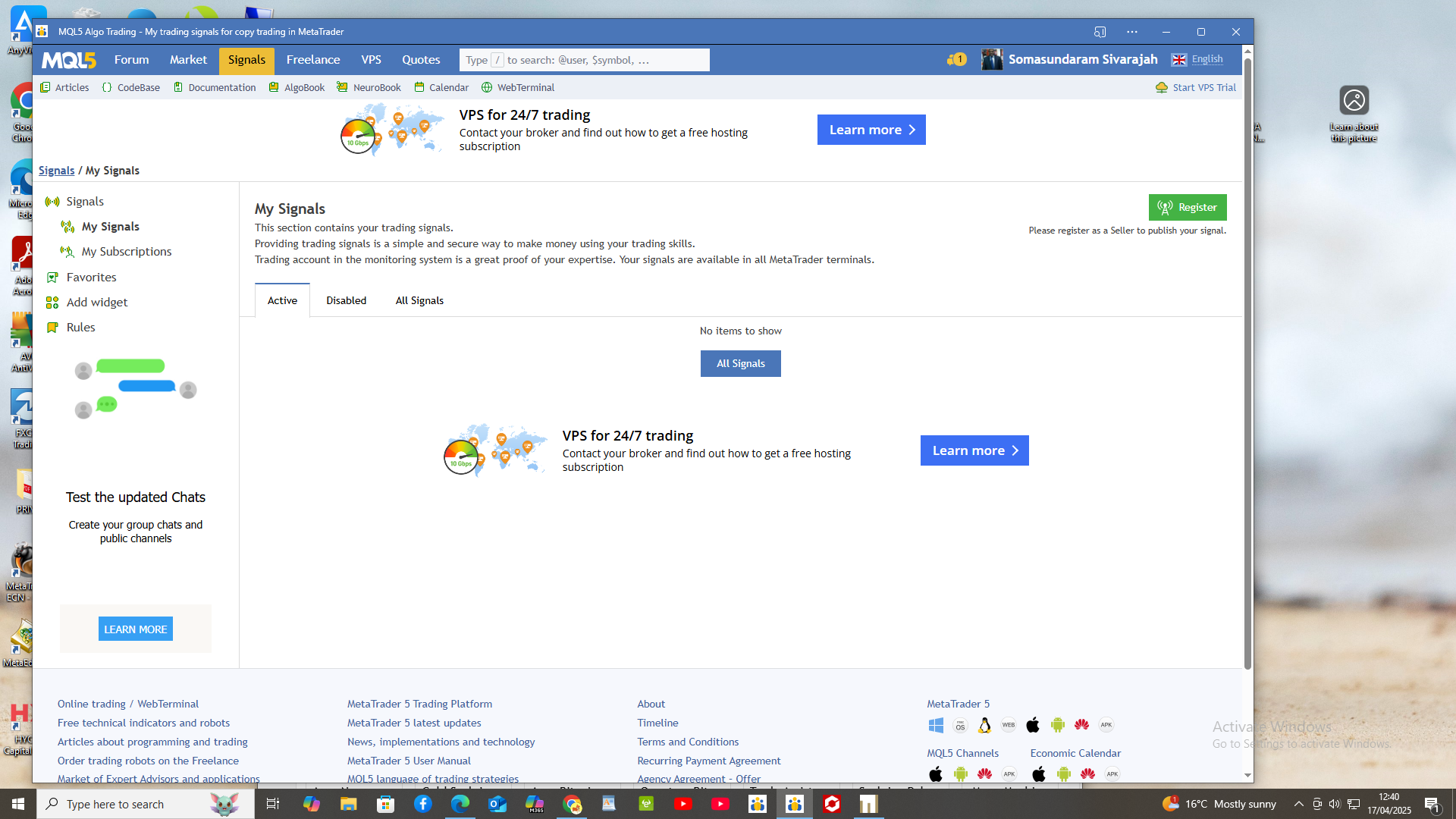1456x819 pixels.
Task: Open the Economic Calendar footer link
Action: point(1075,753)
